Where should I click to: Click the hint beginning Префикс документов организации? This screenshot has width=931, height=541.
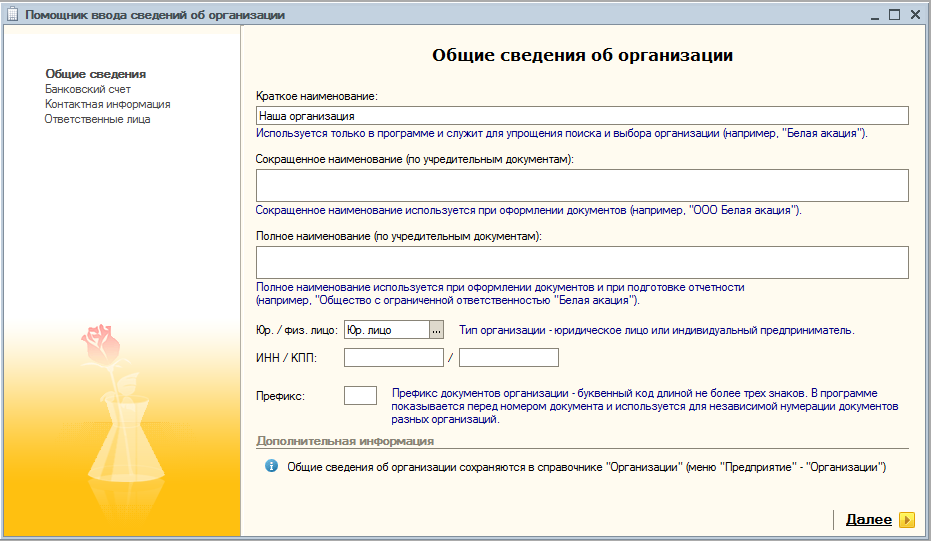click(x=645, y=406)
